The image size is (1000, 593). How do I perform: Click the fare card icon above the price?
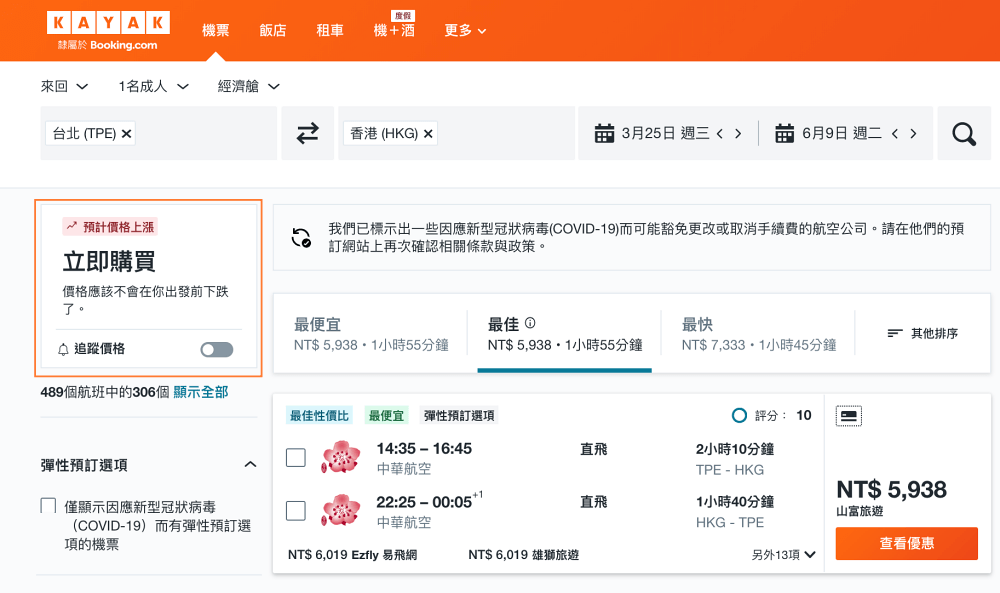(x=848, y=416)
